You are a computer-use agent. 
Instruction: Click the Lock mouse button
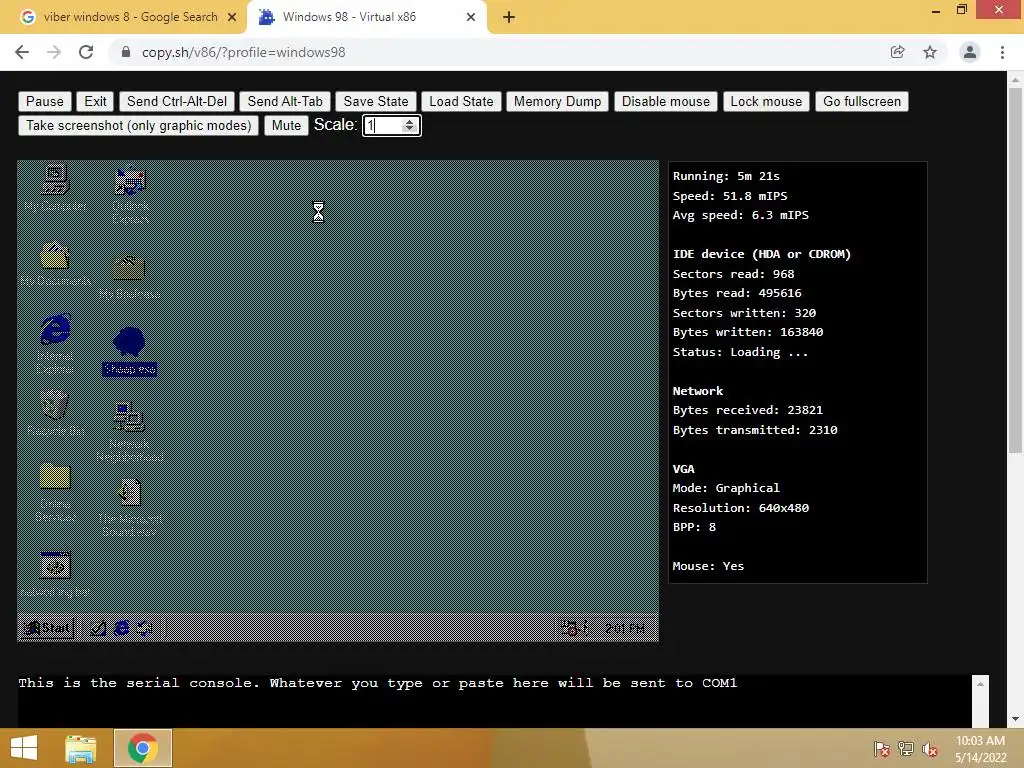tap(766, 101)
